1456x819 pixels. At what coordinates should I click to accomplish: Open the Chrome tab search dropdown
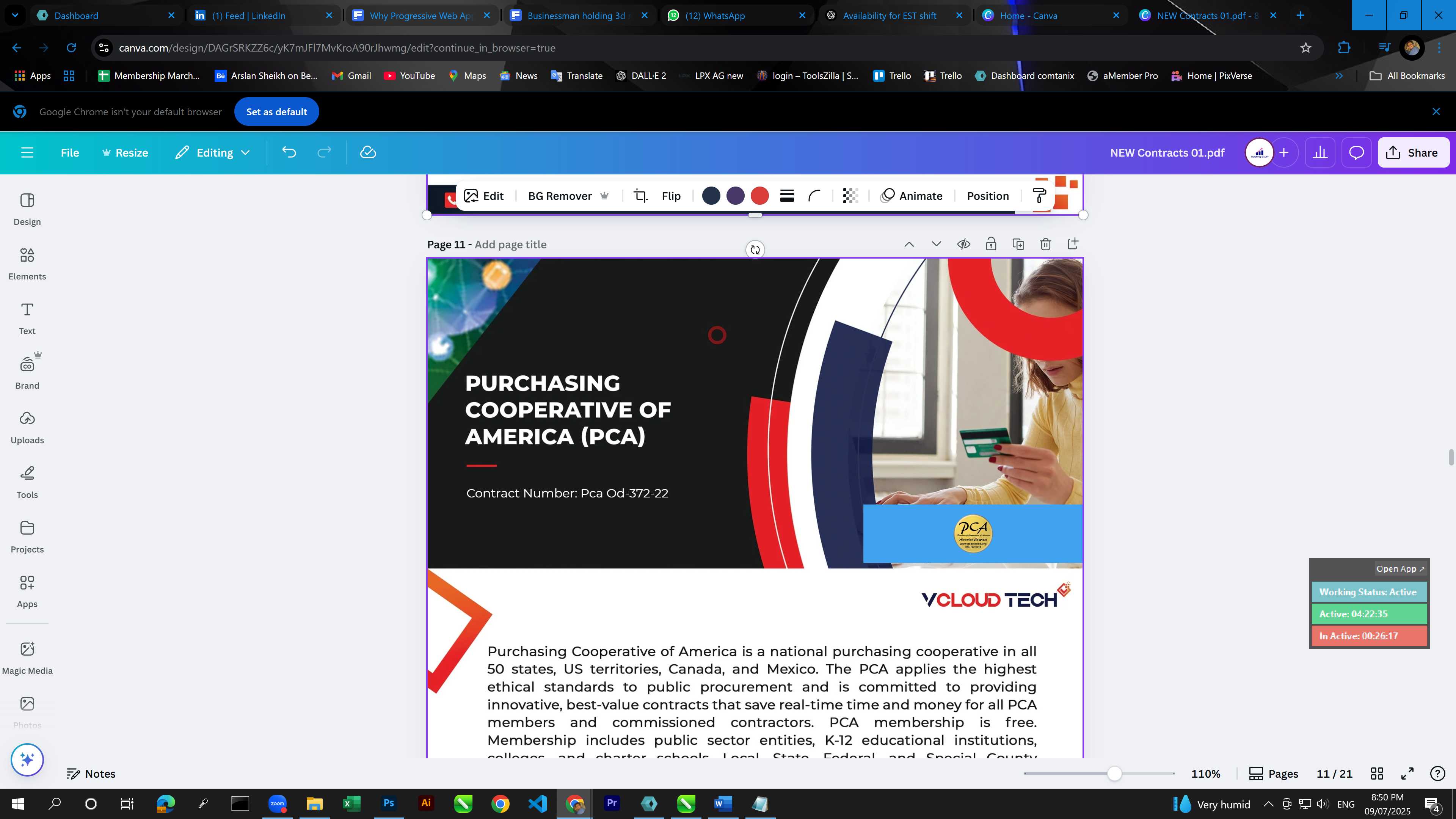click(15, 15)
